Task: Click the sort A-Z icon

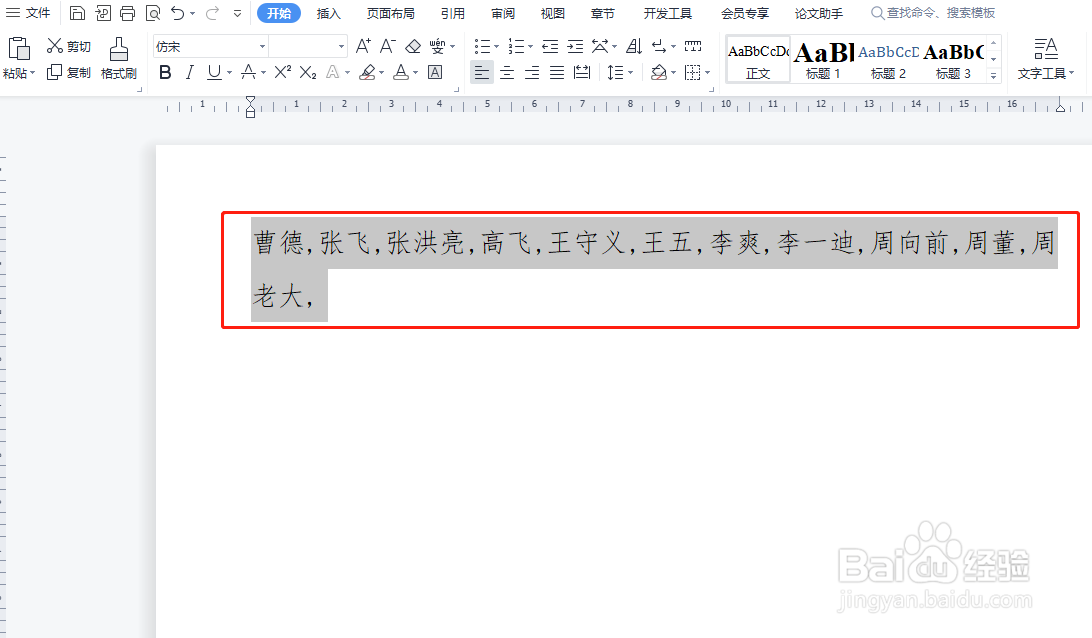Action: [634, 47]
